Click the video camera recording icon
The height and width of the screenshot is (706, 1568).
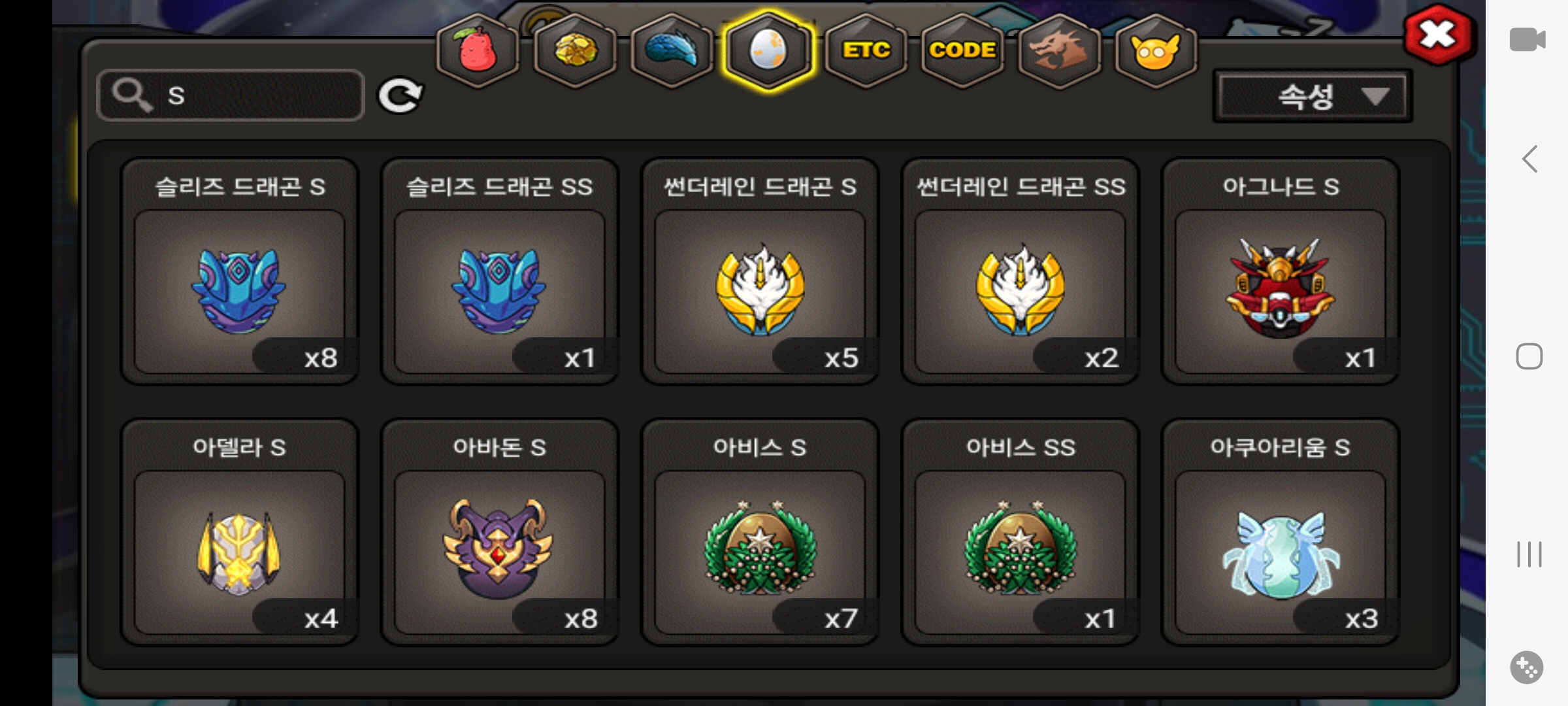click(1527, 39)
